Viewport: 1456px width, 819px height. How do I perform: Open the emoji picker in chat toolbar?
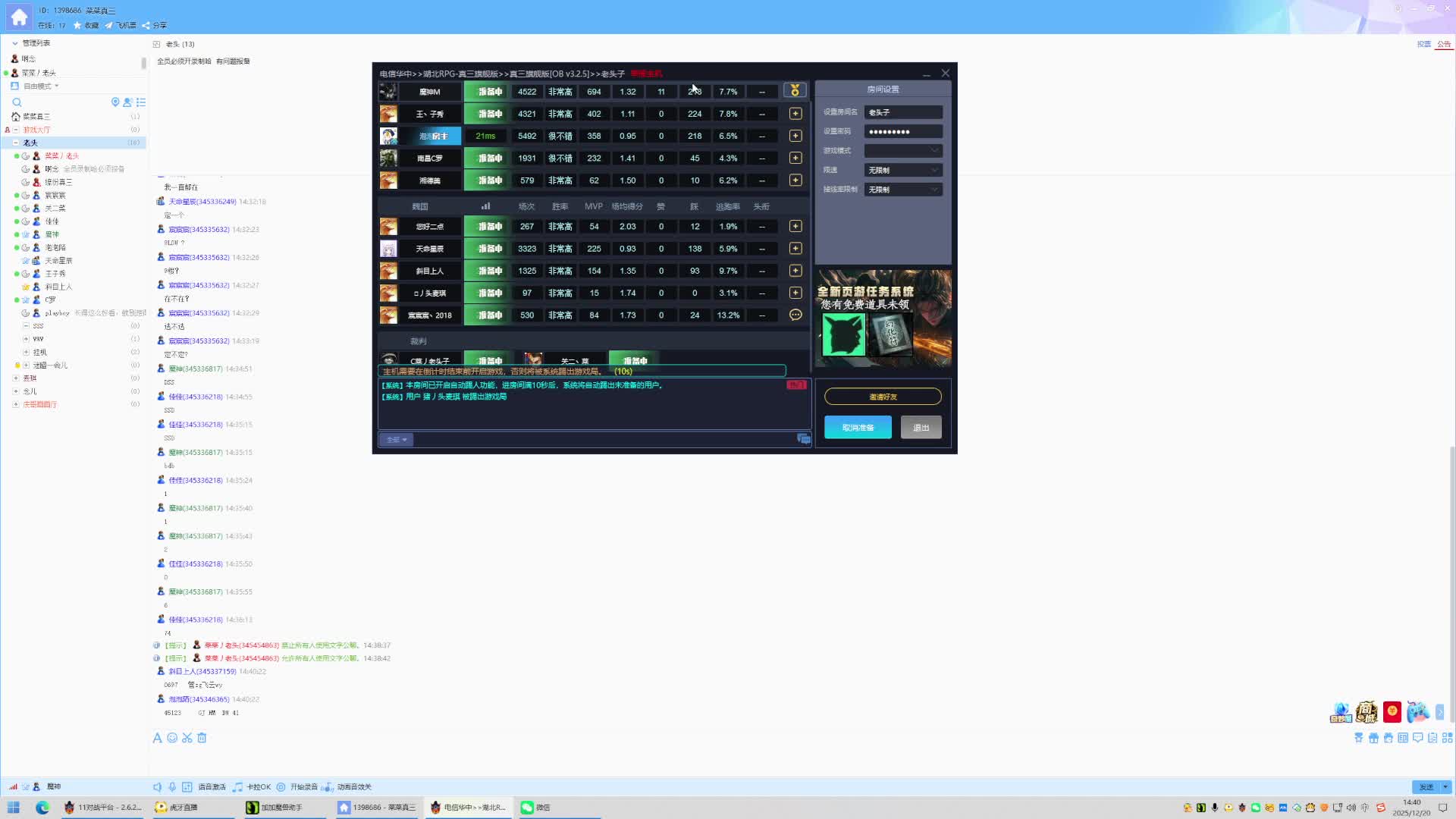[172, 738]
